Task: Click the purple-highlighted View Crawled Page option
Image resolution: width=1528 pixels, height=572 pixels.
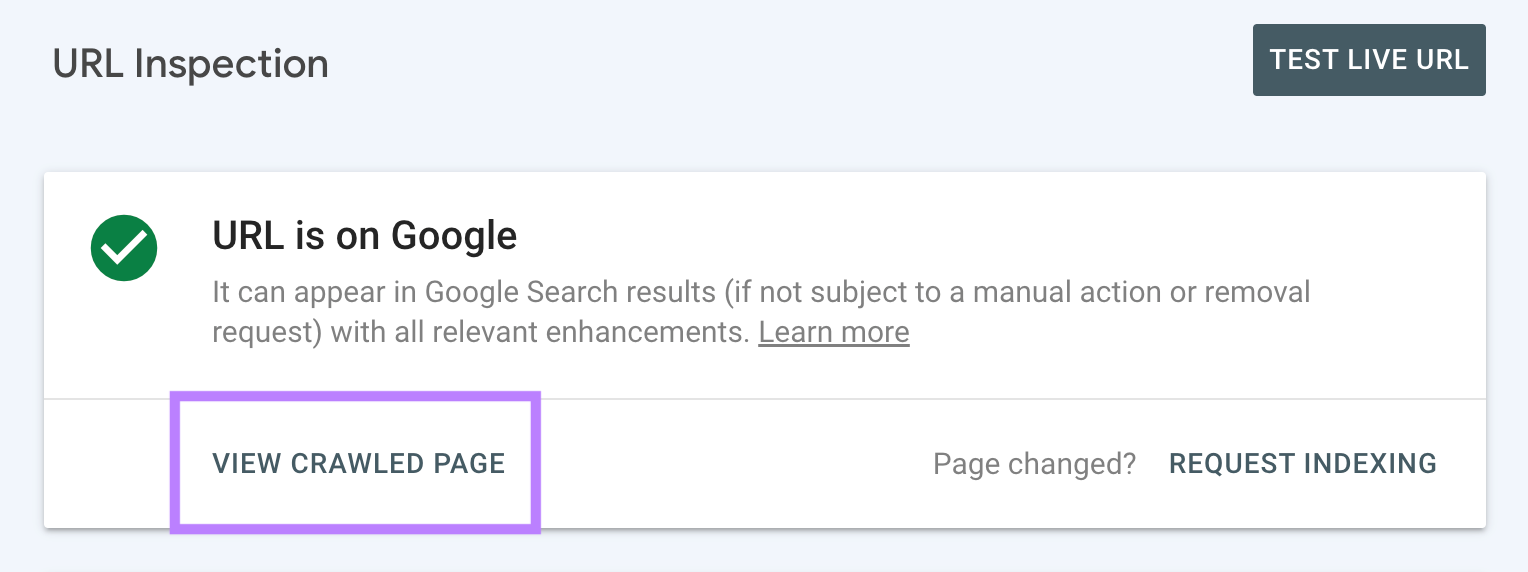Action: coord(358,463)
